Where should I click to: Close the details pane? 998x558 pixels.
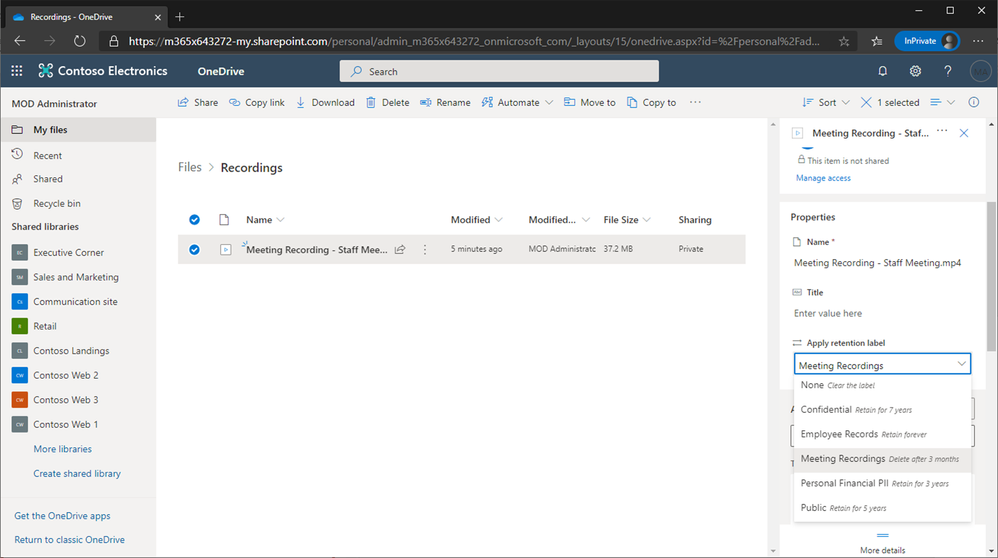coord(964,133)
